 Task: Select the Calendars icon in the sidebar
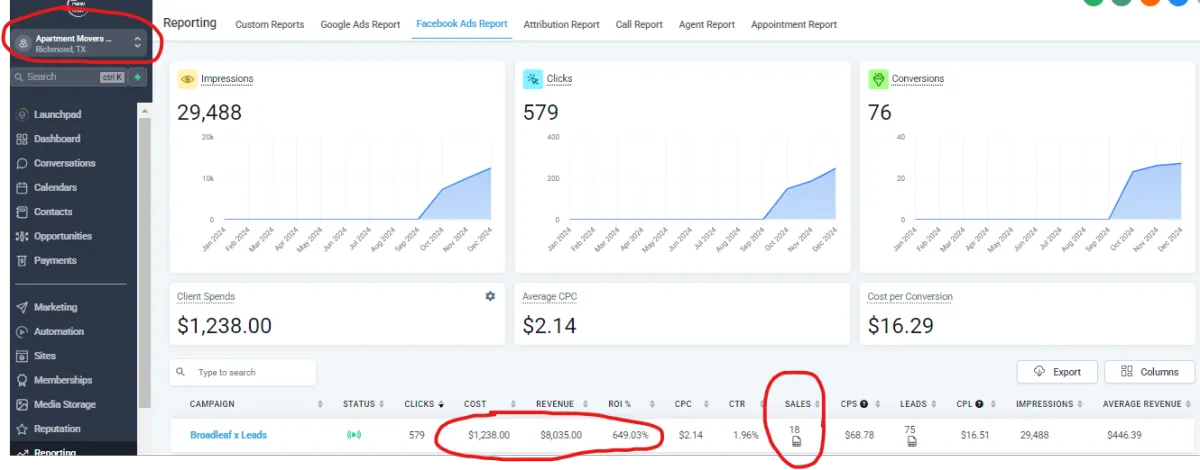point(22,187)
